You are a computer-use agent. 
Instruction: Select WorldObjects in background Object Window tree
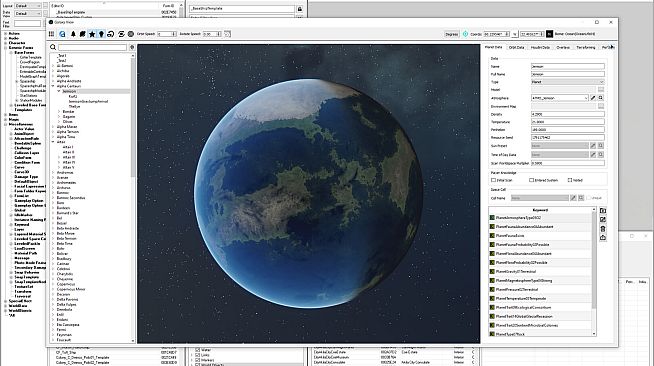pos(20,310)
